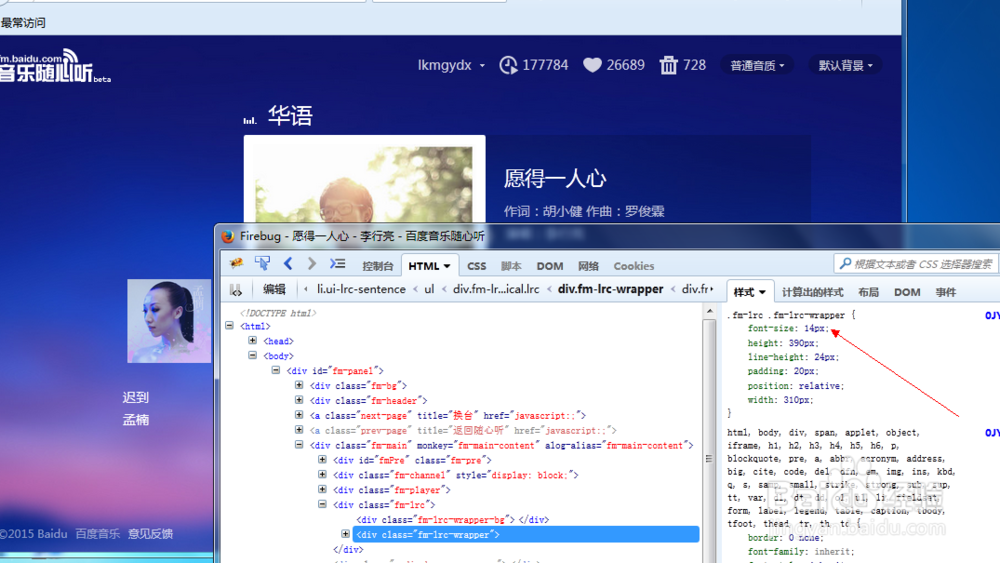Click the trash can icon on Baidu page

pyautogui.click(x=668, y=65)
